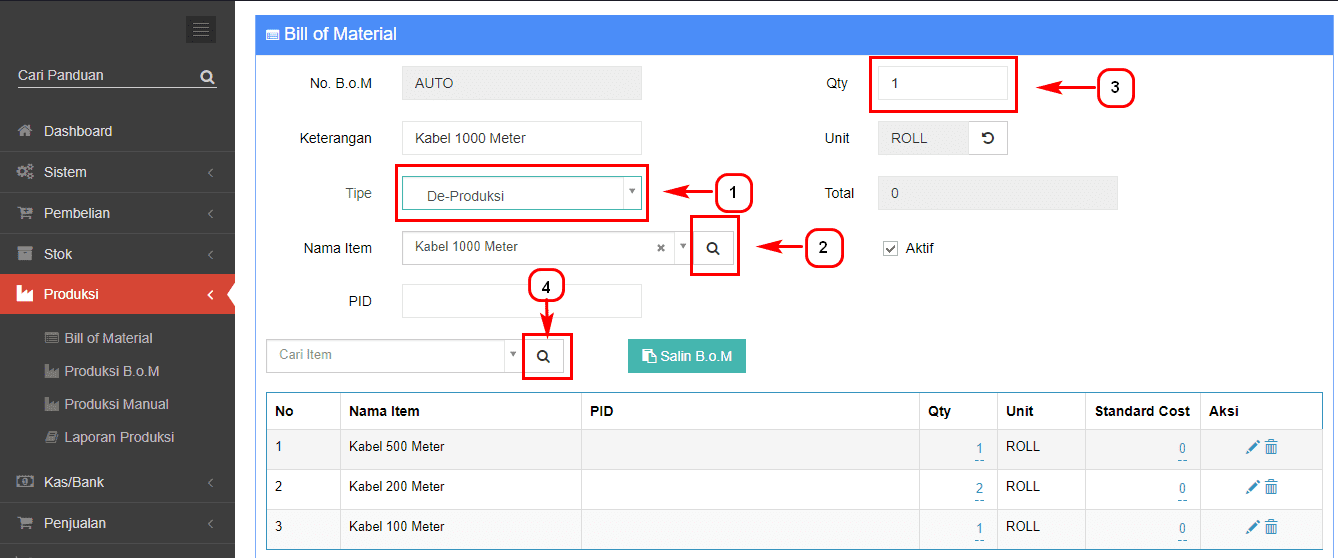The height and width of the screenshot is (558, 1338).
Task: Click Qty link value for Kabel 500 Meter
Action: click(x=979, y=449)
